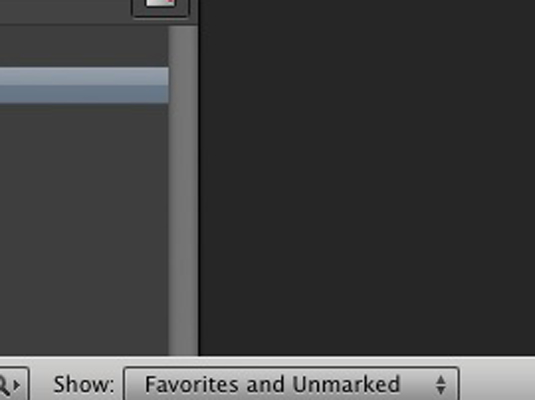The image size is (535, 400).
Task: Click the empty list area below rows
Action: point(84,229)
